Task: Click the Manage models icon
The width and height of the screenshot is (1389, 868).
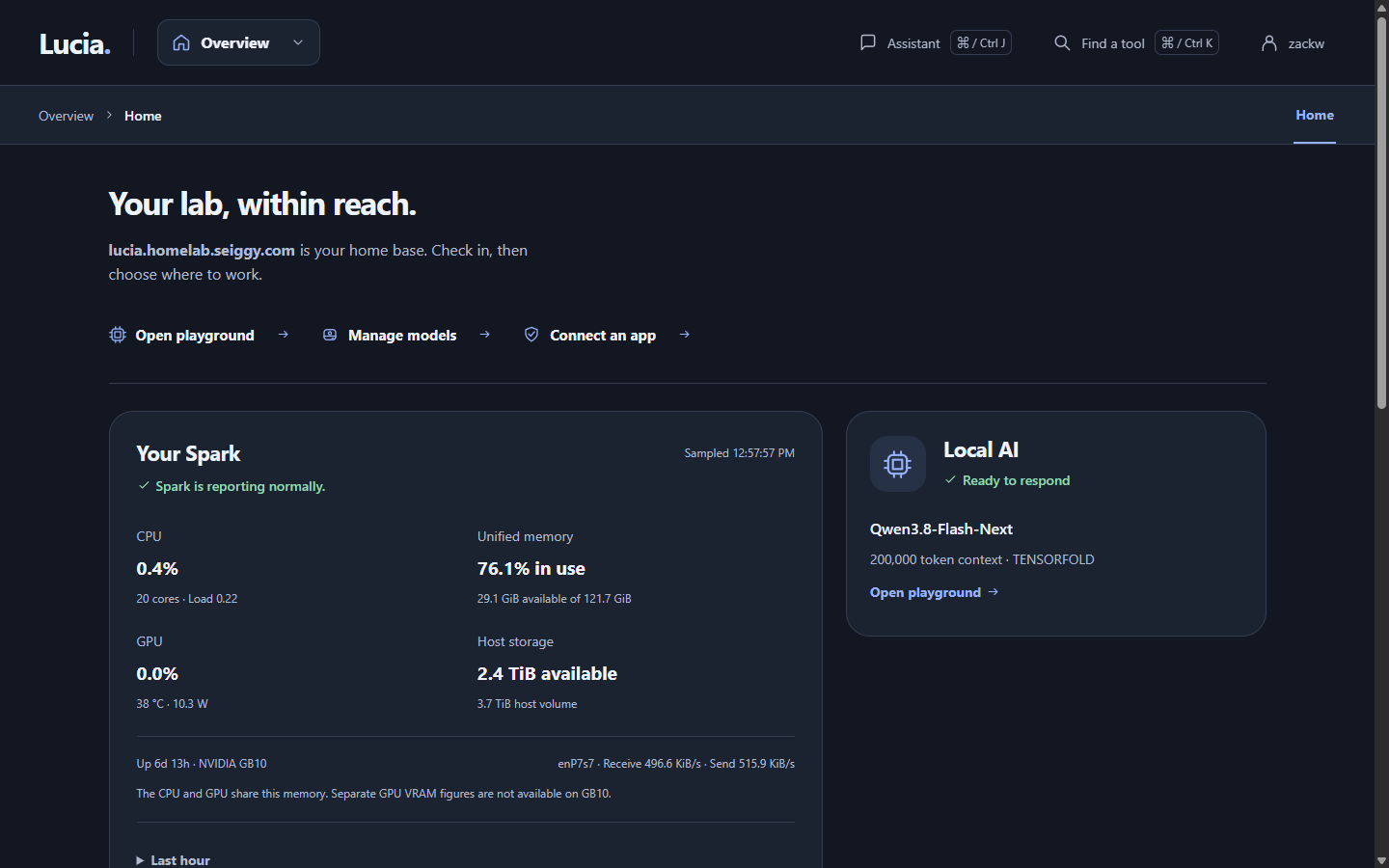Action: tap(330, 335)
